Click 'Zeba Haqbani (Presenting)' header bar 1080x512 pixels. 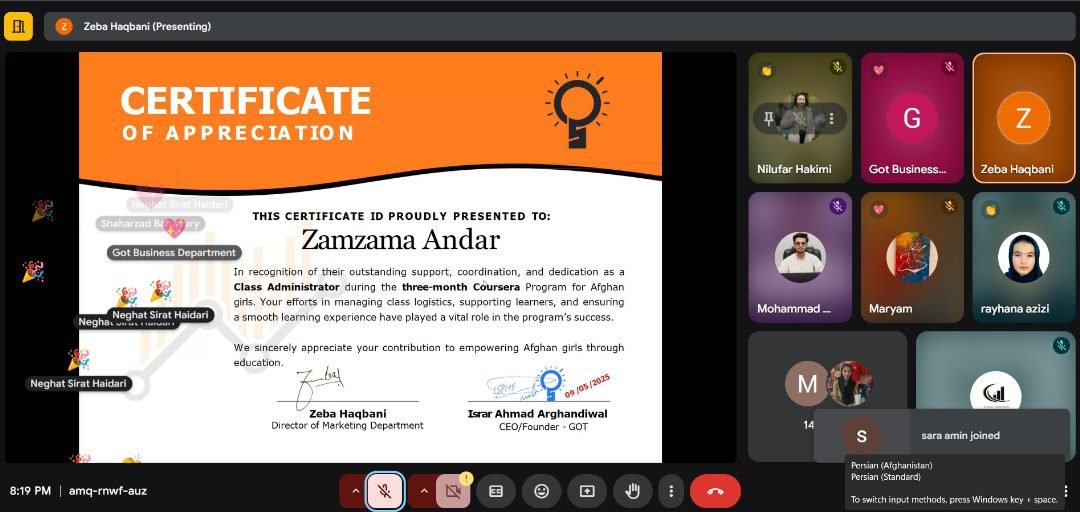(560, 27)
